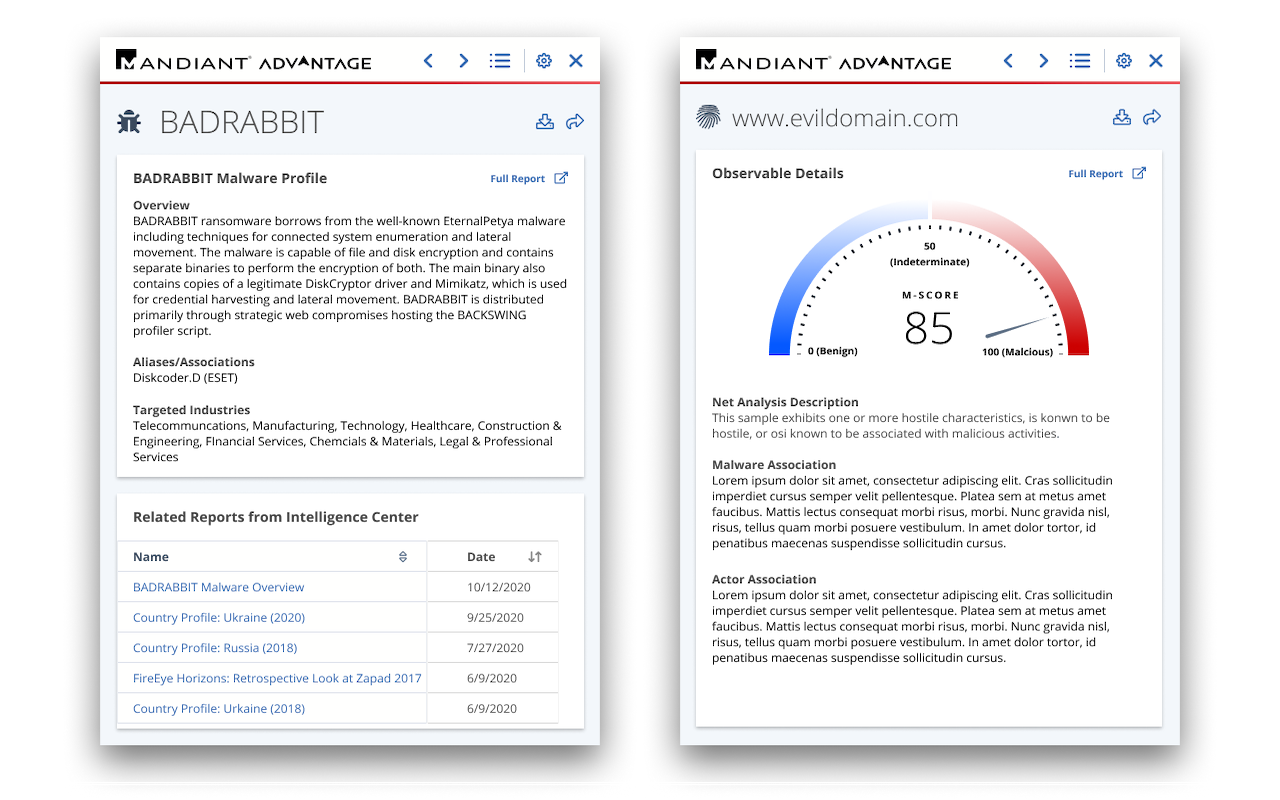Open BADRABBIT Malware Overview report
This screenshot has width=1280, height=800.
pyautogui.click(x=218, y=587)
